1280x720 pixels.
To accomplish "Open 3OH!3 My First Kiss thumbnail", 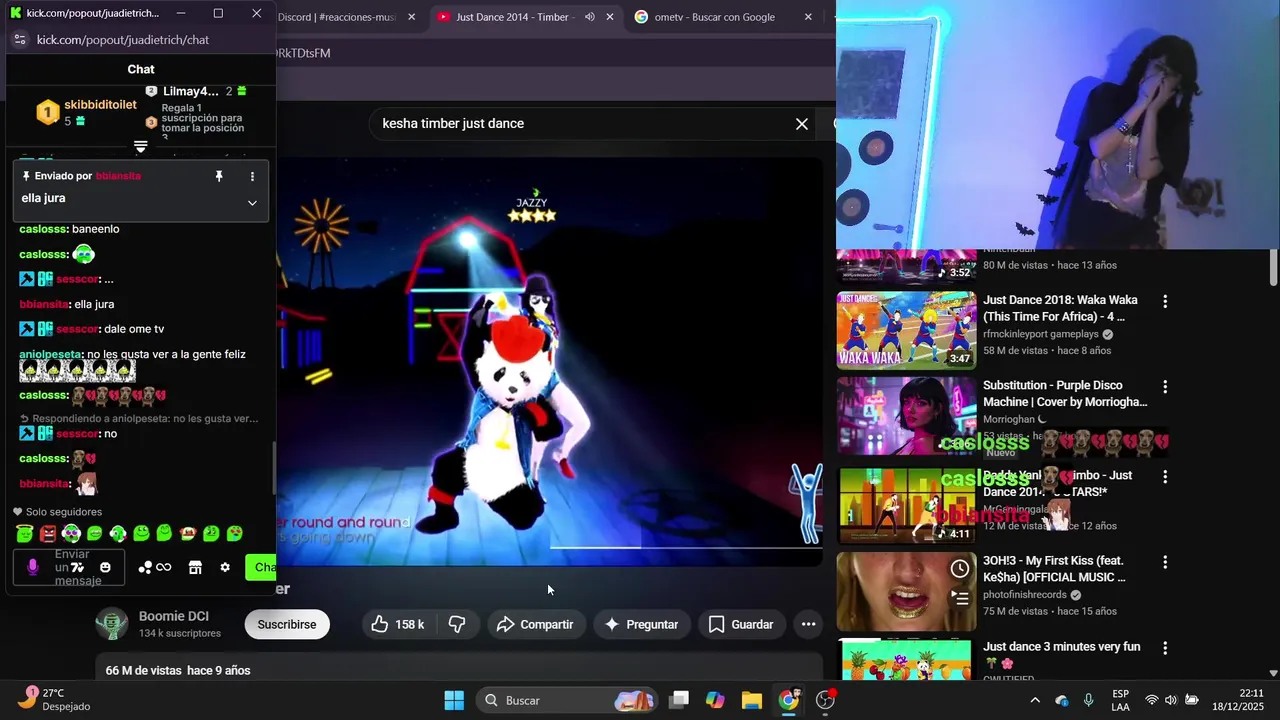I will click(906, 592).
